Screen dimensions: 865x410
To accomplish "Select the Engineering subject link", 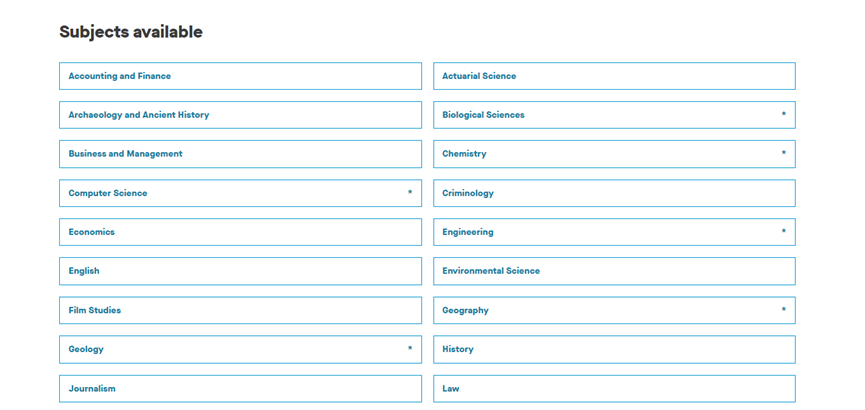I will pyautogui.click(x=614, y=232).
